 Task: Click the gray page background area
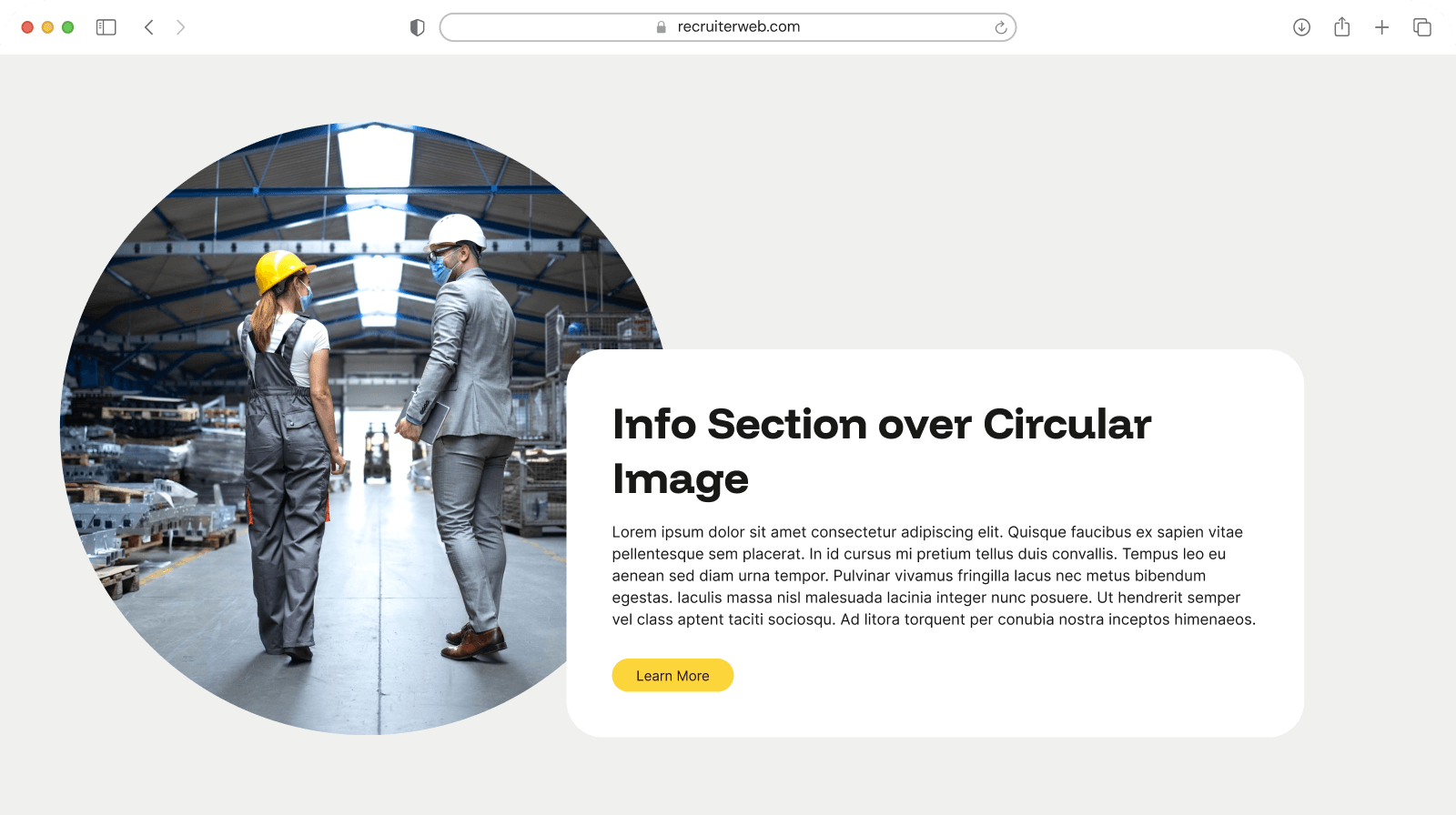click(1001, 200)
